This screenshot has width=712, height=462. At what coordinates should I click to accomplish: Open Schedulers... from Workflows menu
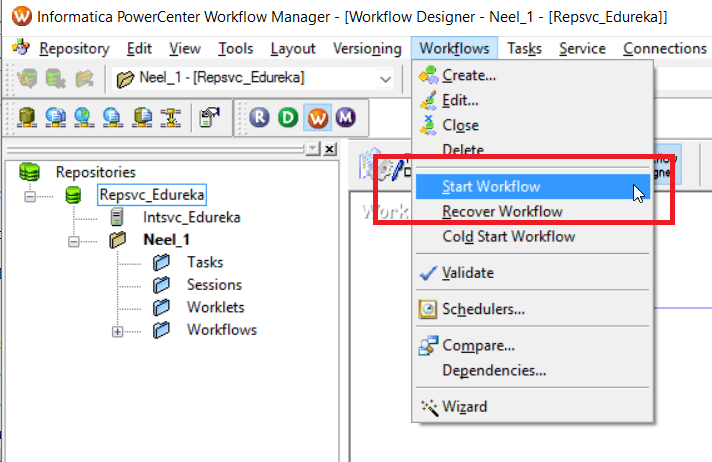click(532, 309)
